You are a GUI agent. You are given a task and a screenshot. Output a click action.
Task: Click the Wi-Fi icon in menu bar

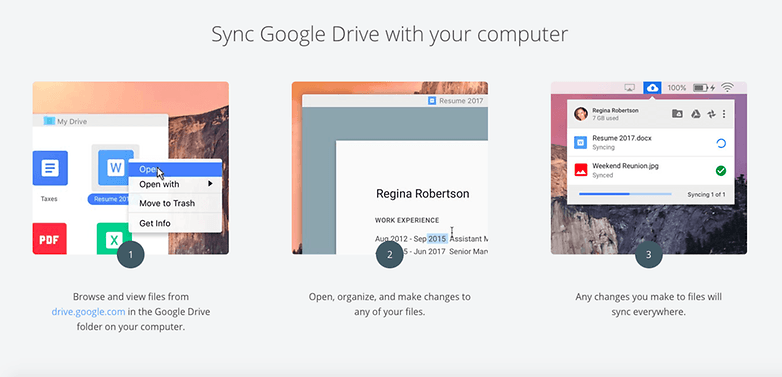[728, 88]
